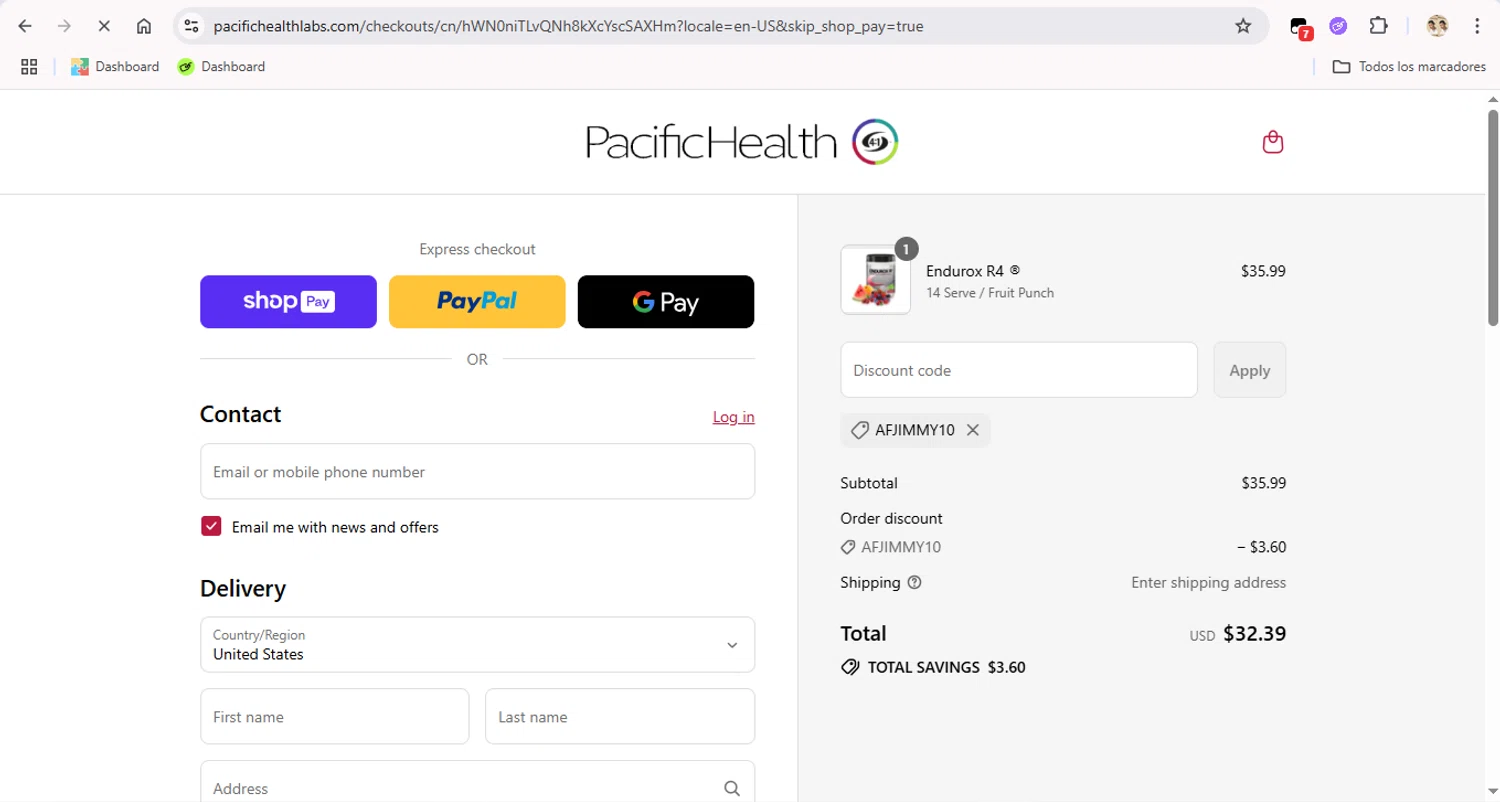Stop loading the page
This screenshot has width=1500, height=802.
104,26
